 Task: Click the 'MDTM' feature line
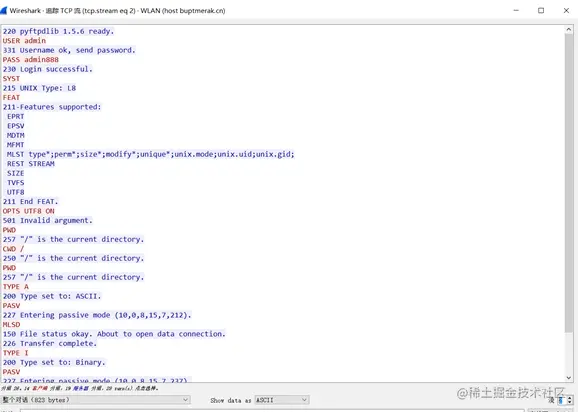tap(15, 135)
